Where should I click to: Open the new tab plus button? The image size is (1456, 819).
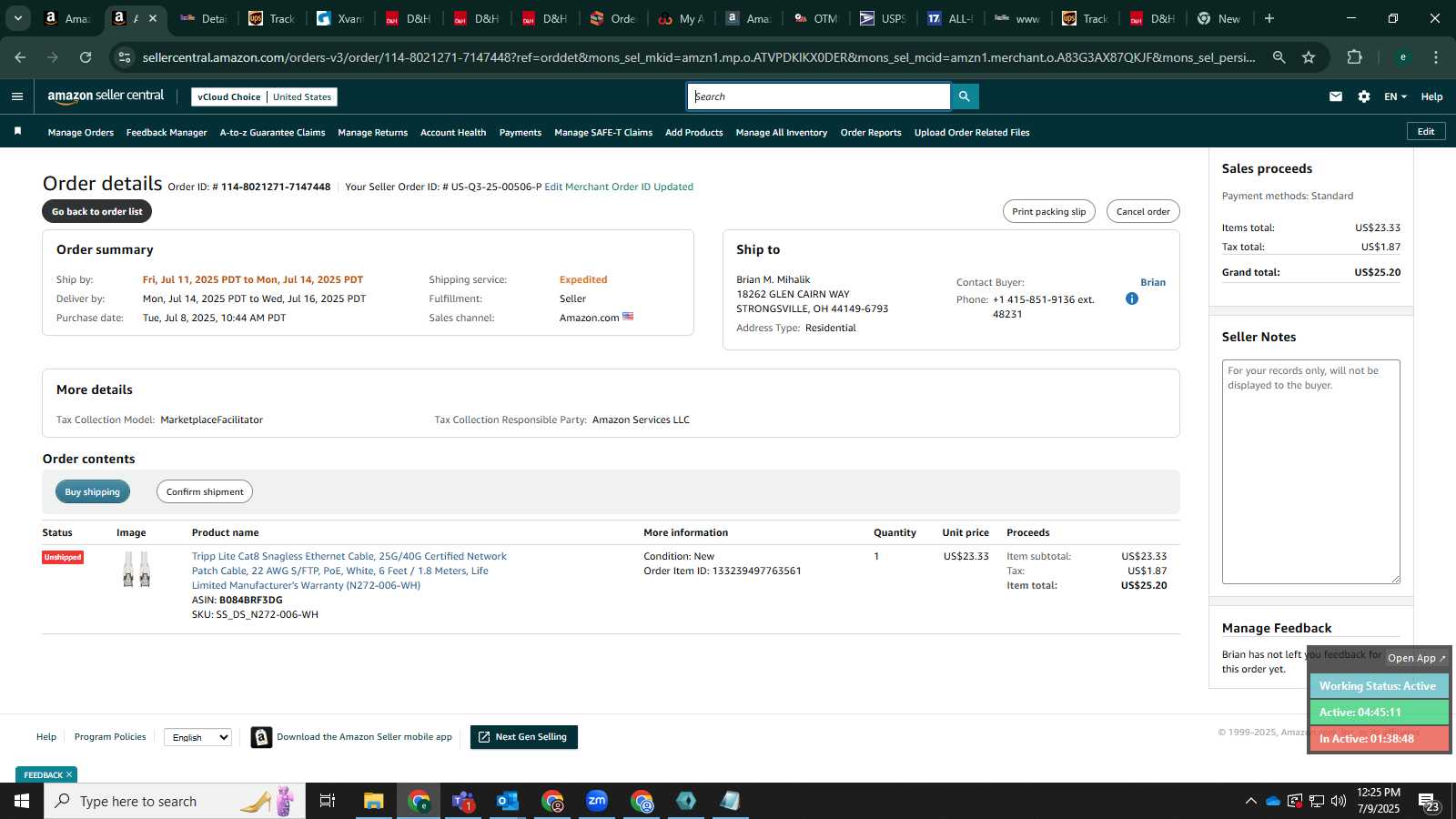[1269, 18]
